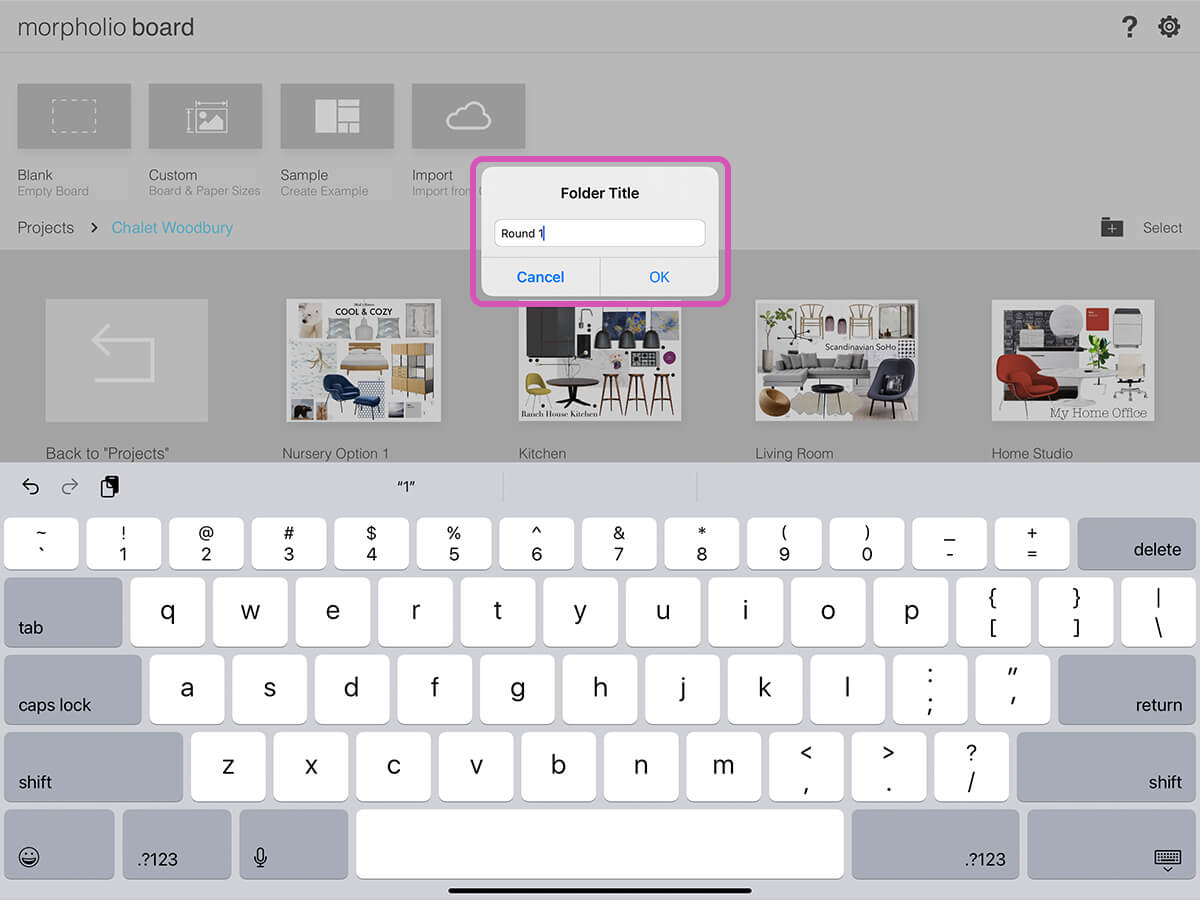Create a Custom size board

tap(205, 116)
